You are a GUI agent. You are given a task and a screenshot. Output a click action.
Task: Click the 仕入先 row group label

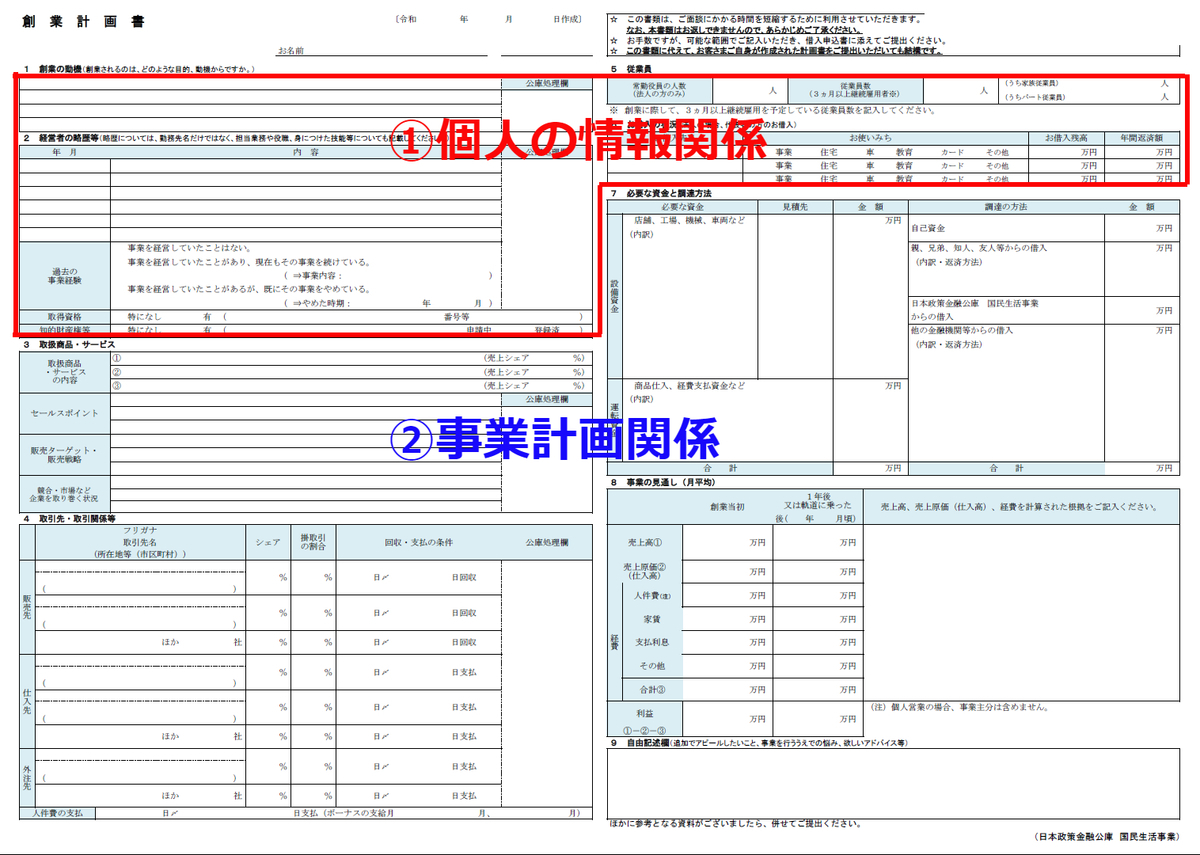(28, 701)
